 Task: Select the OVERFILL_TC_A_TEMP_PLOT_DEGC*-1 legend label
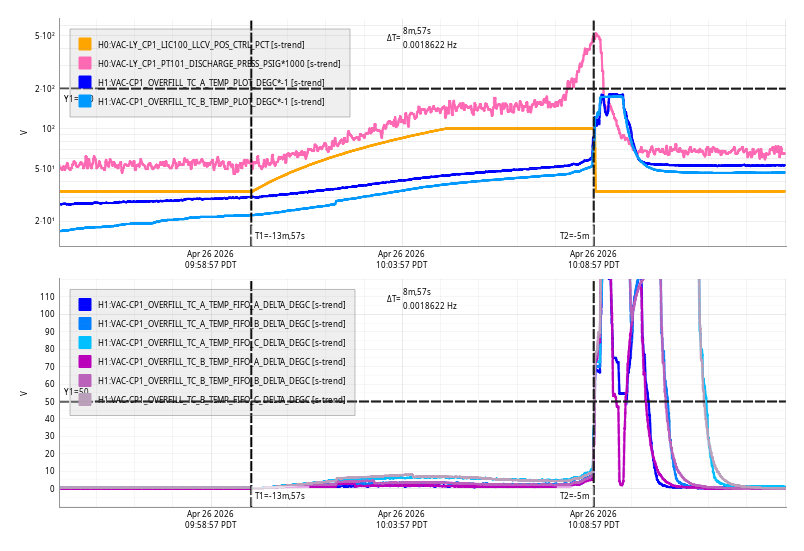click(x=211, y=83)
